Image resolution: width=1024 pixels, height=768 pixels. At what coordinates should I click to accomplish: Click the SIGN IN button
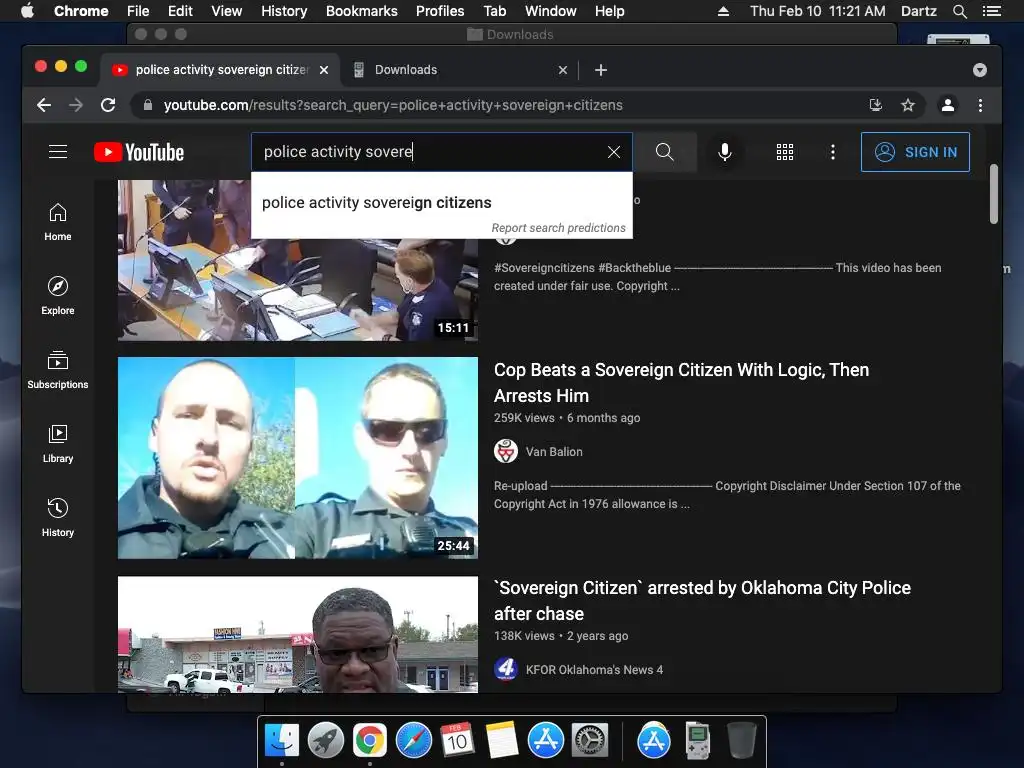[x=915, y=152]
